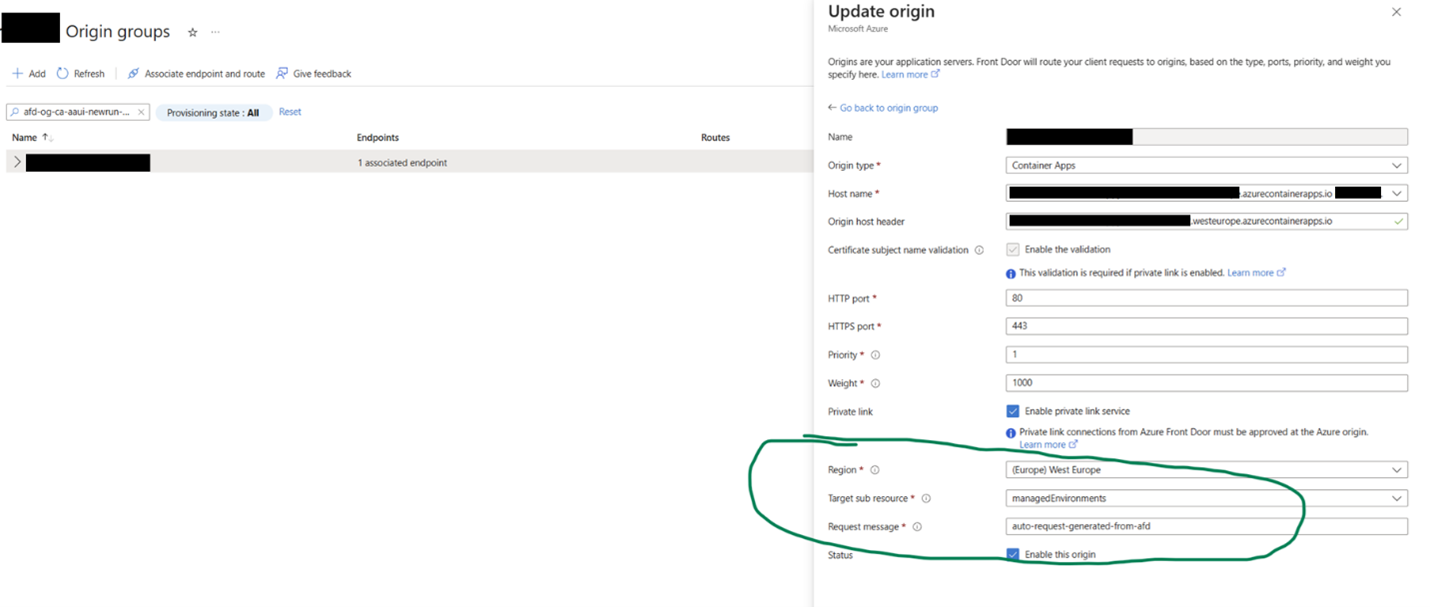Clear the search filter with X icon

[141, 112]
